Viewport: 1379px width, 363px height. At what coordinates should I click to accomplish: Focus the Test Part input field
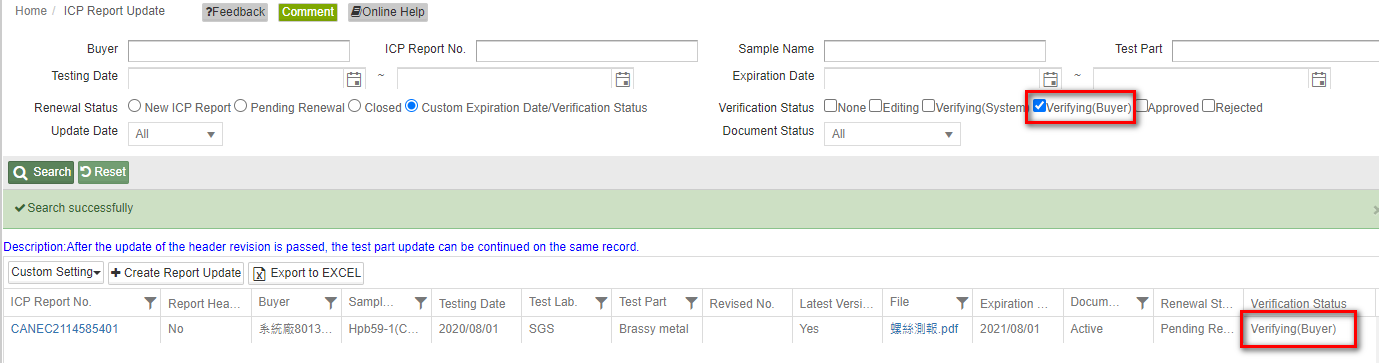[x=1275, y=51]
